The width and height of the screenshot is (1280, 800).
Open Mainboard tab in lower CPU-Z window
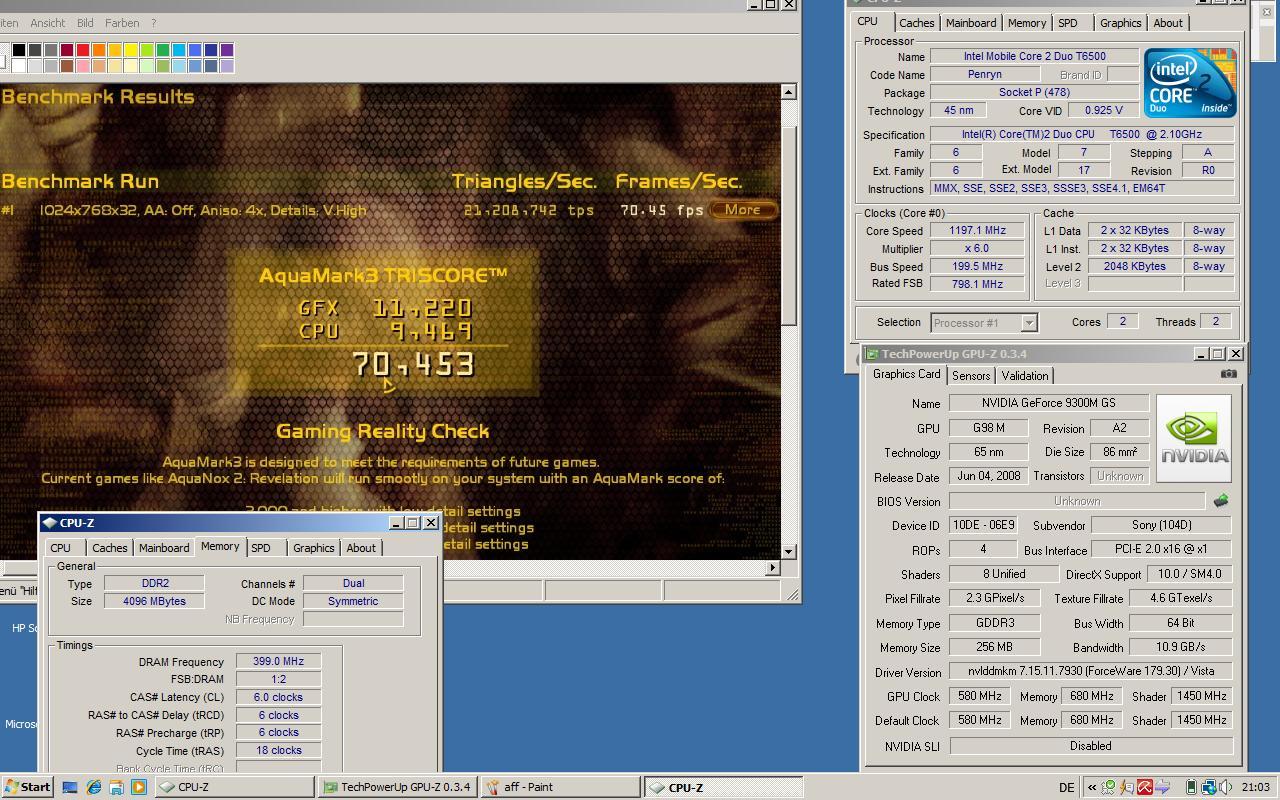164,548
